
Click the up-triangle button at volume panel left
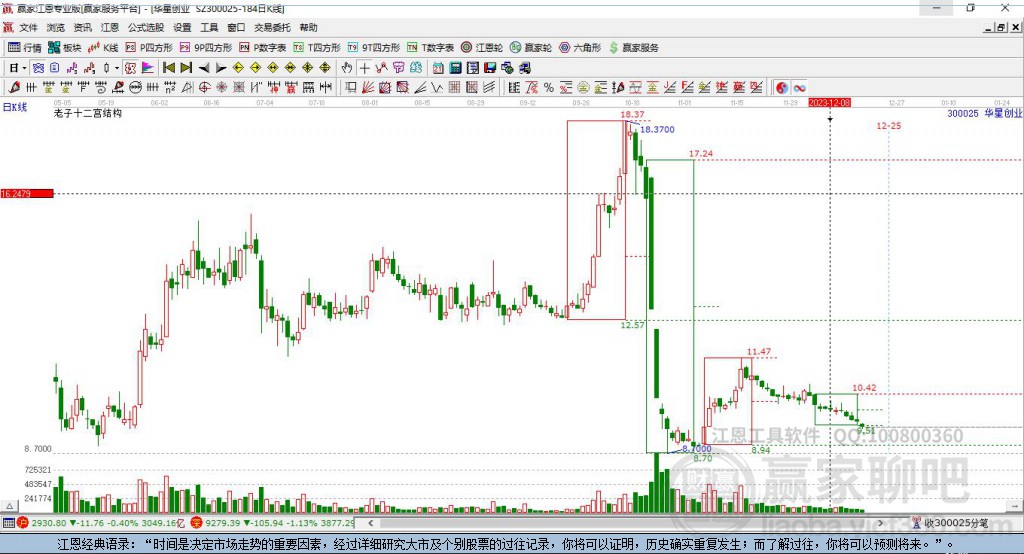click(9, 506)
